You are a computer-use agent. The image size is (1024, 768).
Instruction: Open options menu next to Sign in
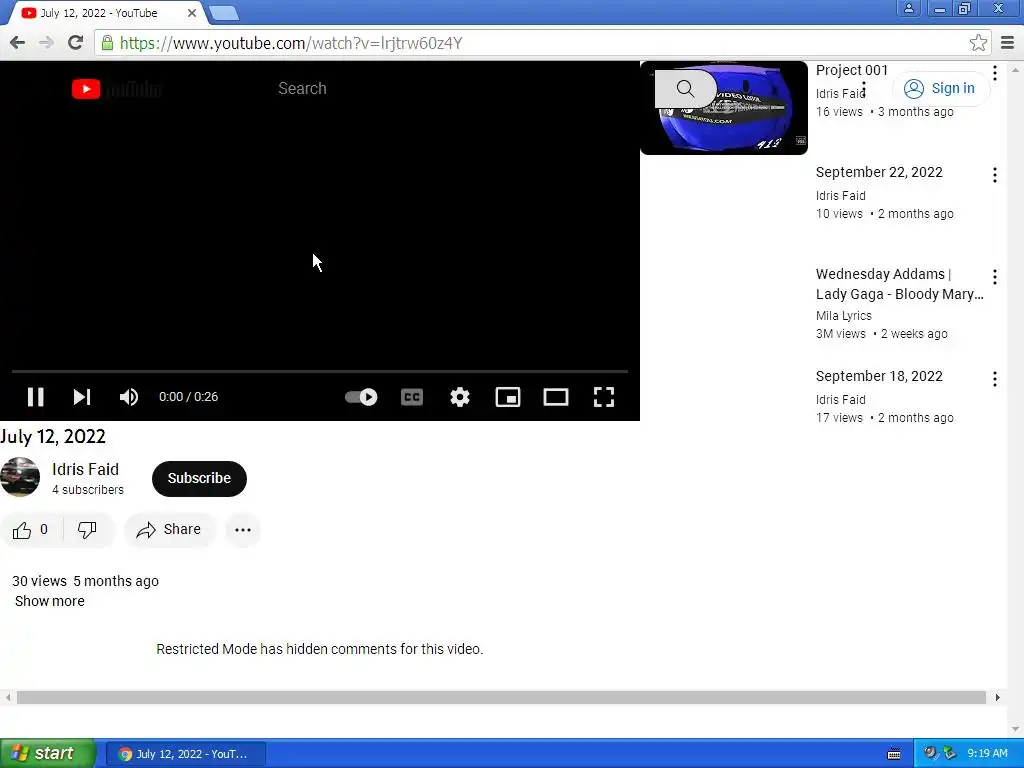point(864,88)
